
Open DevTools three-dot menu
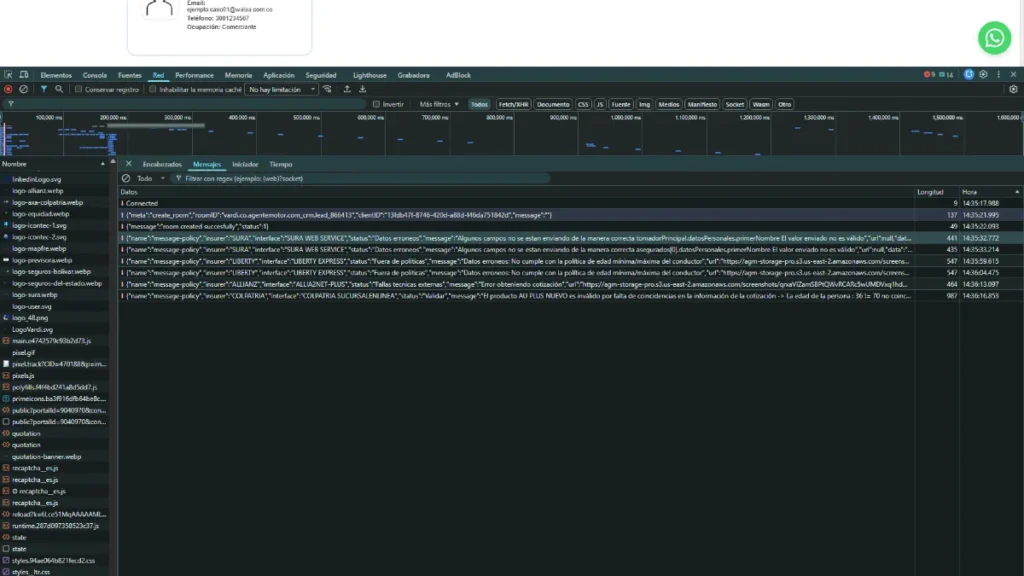click(999, 74)
